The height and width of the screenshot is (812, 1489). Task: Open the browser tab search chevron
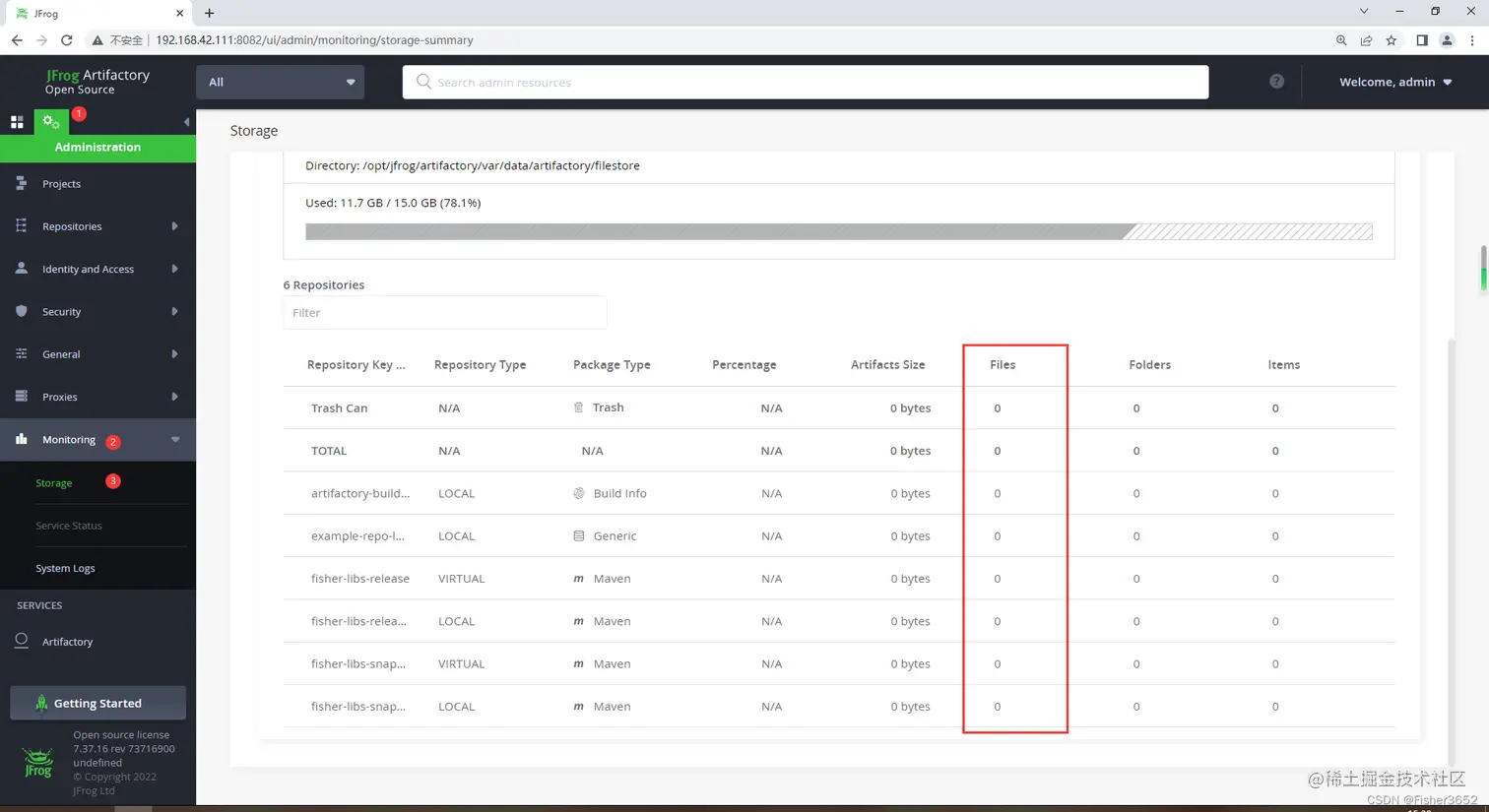click(1364, 12)
